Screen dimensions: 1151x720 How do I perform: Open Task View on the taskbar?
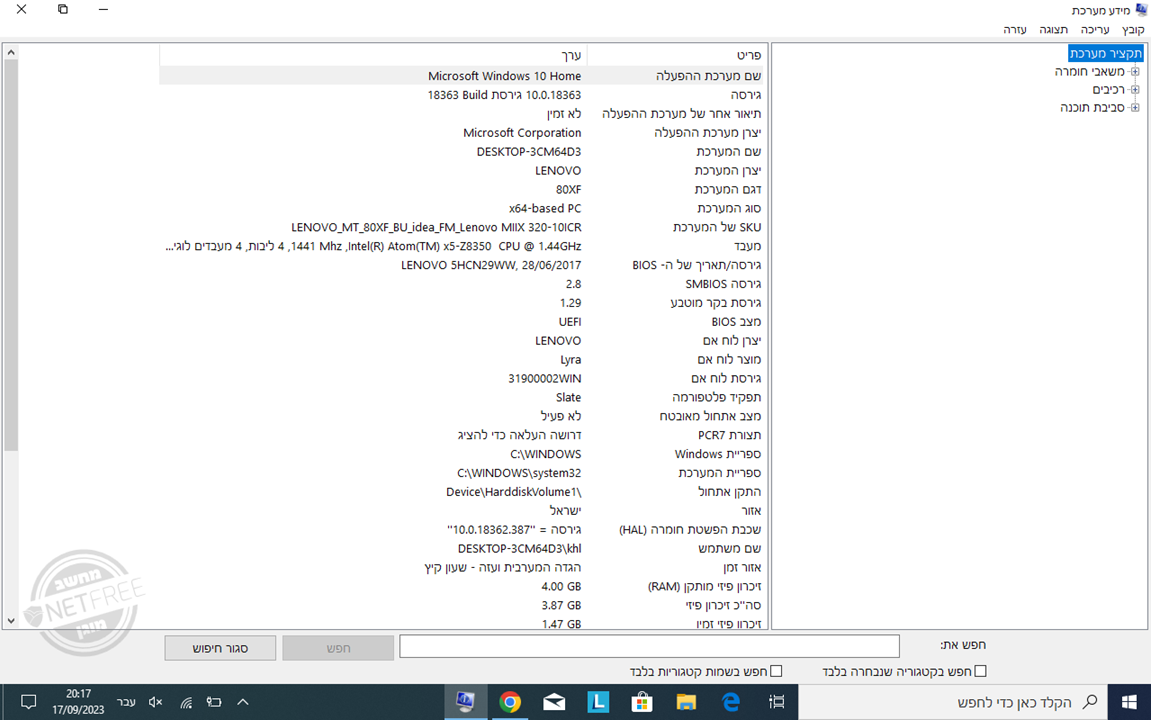click(776, 702)
